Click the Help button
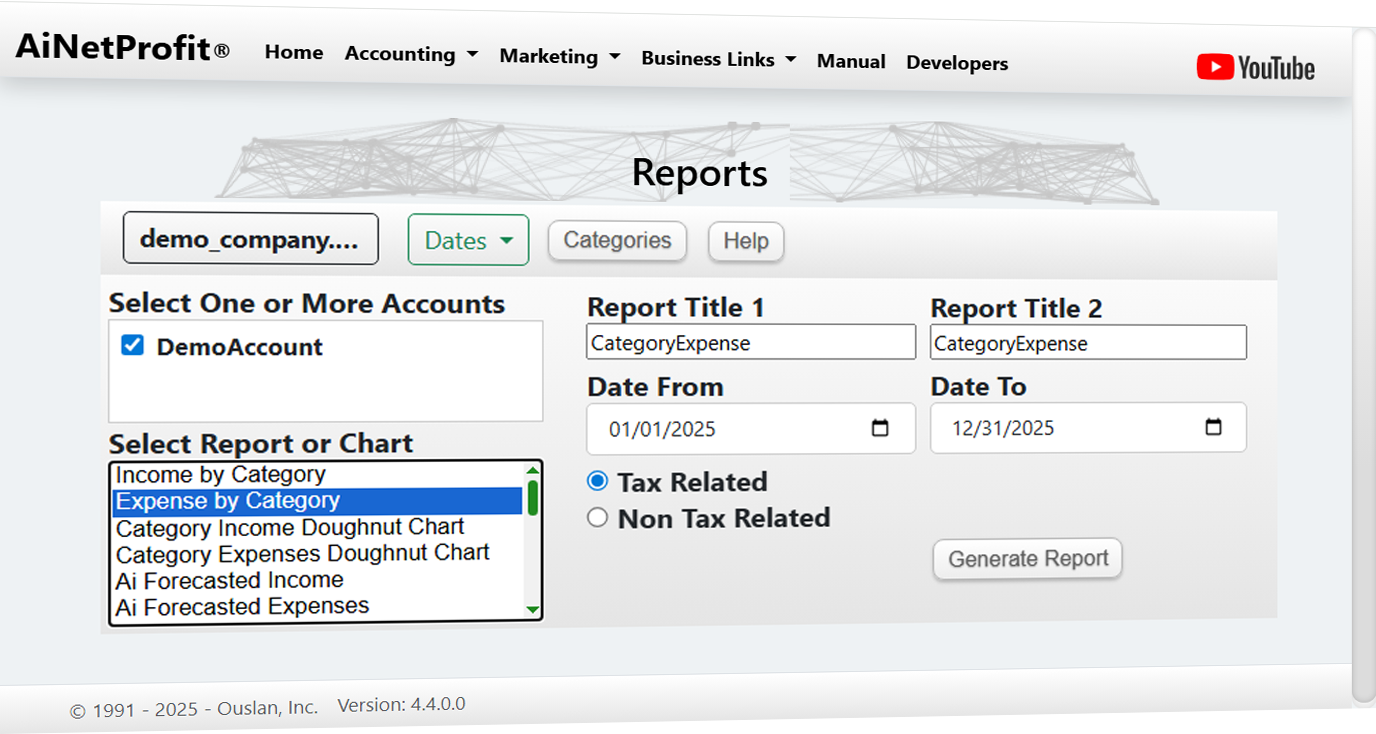This screenshot has height=734, width=1376. (746, 242)
